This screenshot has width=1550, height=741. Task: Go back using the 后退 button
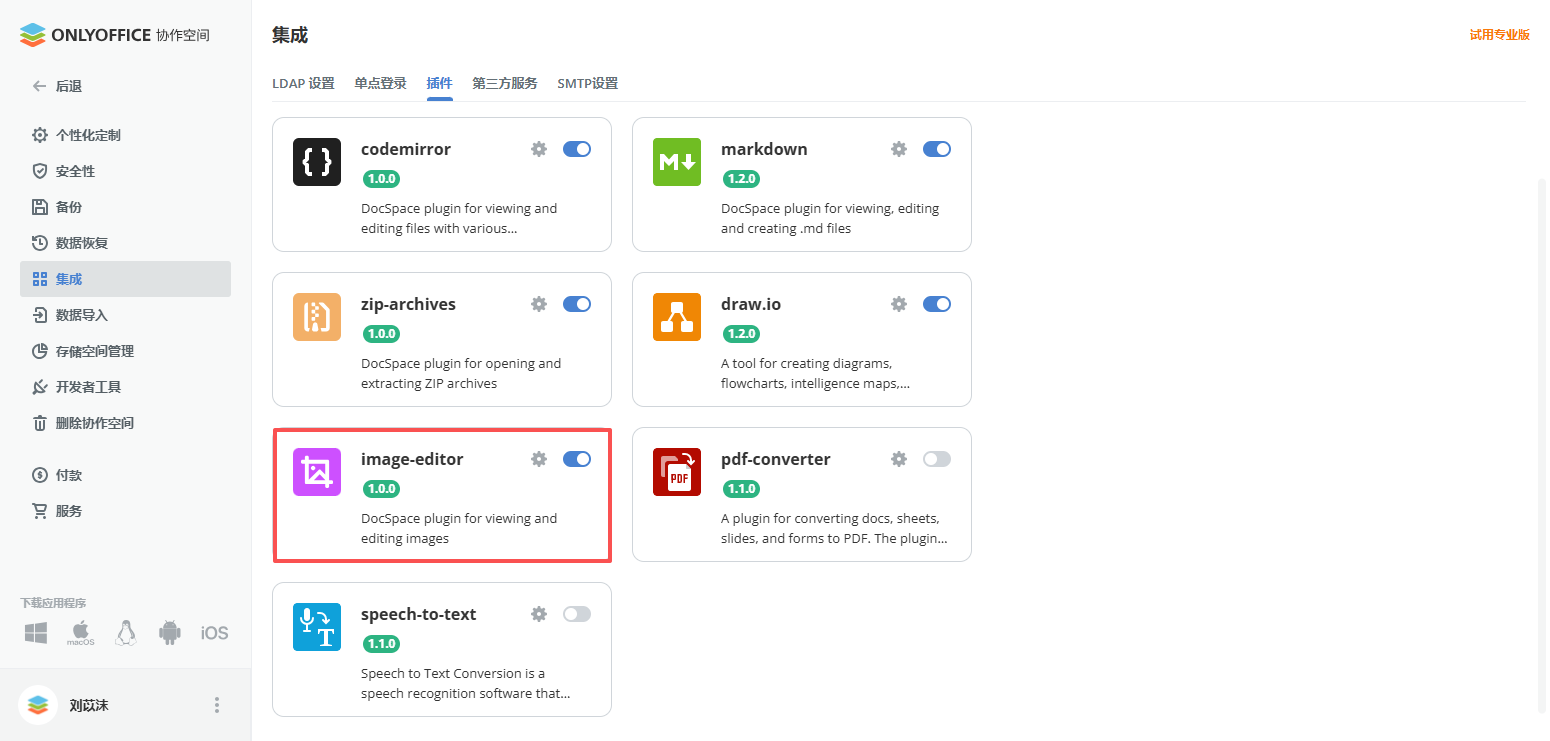[x=58, y=86]
